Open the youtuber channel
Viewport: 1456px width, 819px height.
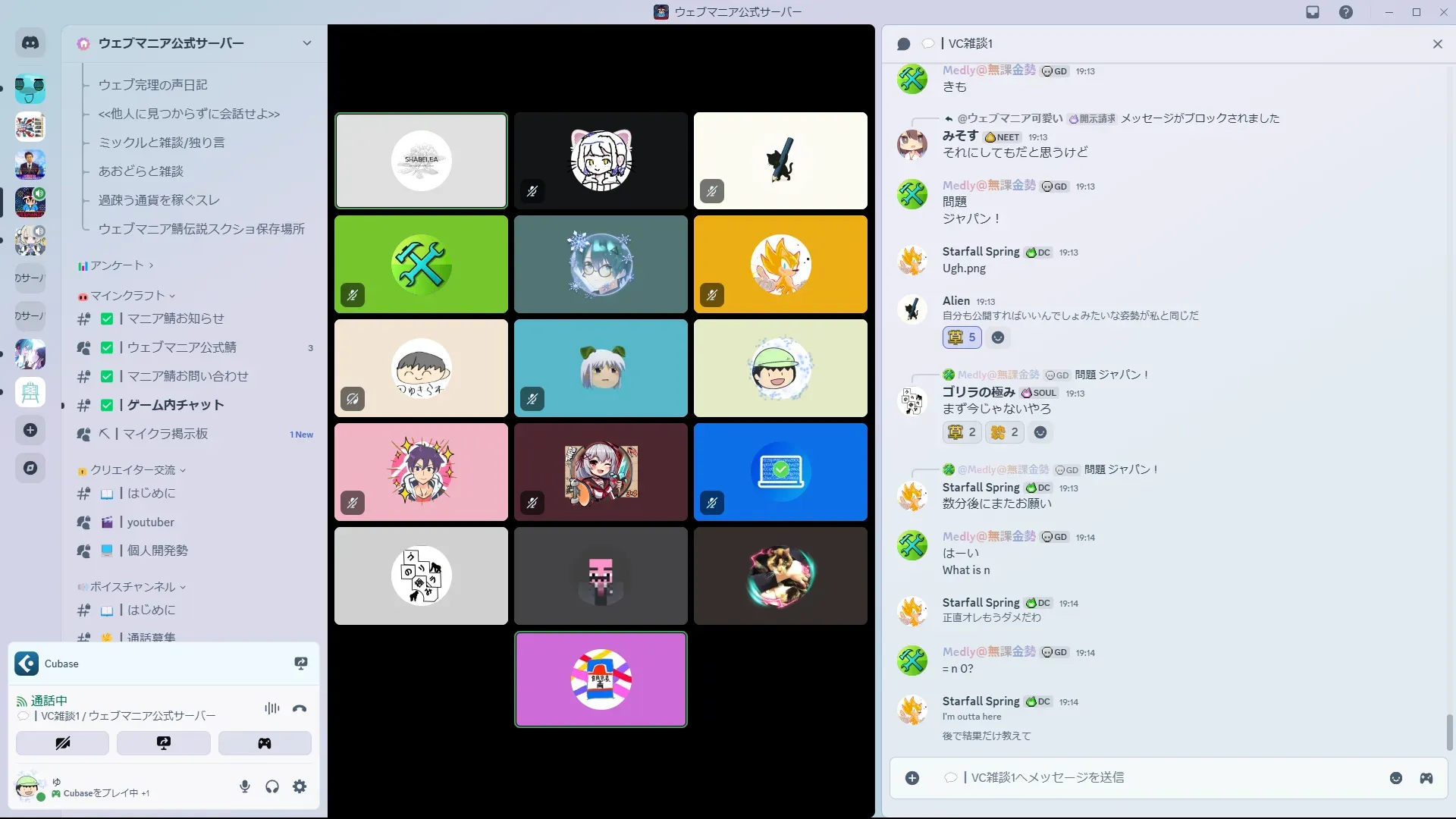(150, 522)
